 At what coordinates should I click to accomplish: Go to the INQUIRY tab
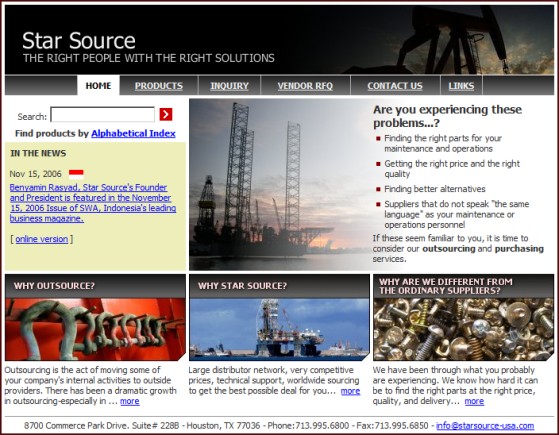coord(229,86)
